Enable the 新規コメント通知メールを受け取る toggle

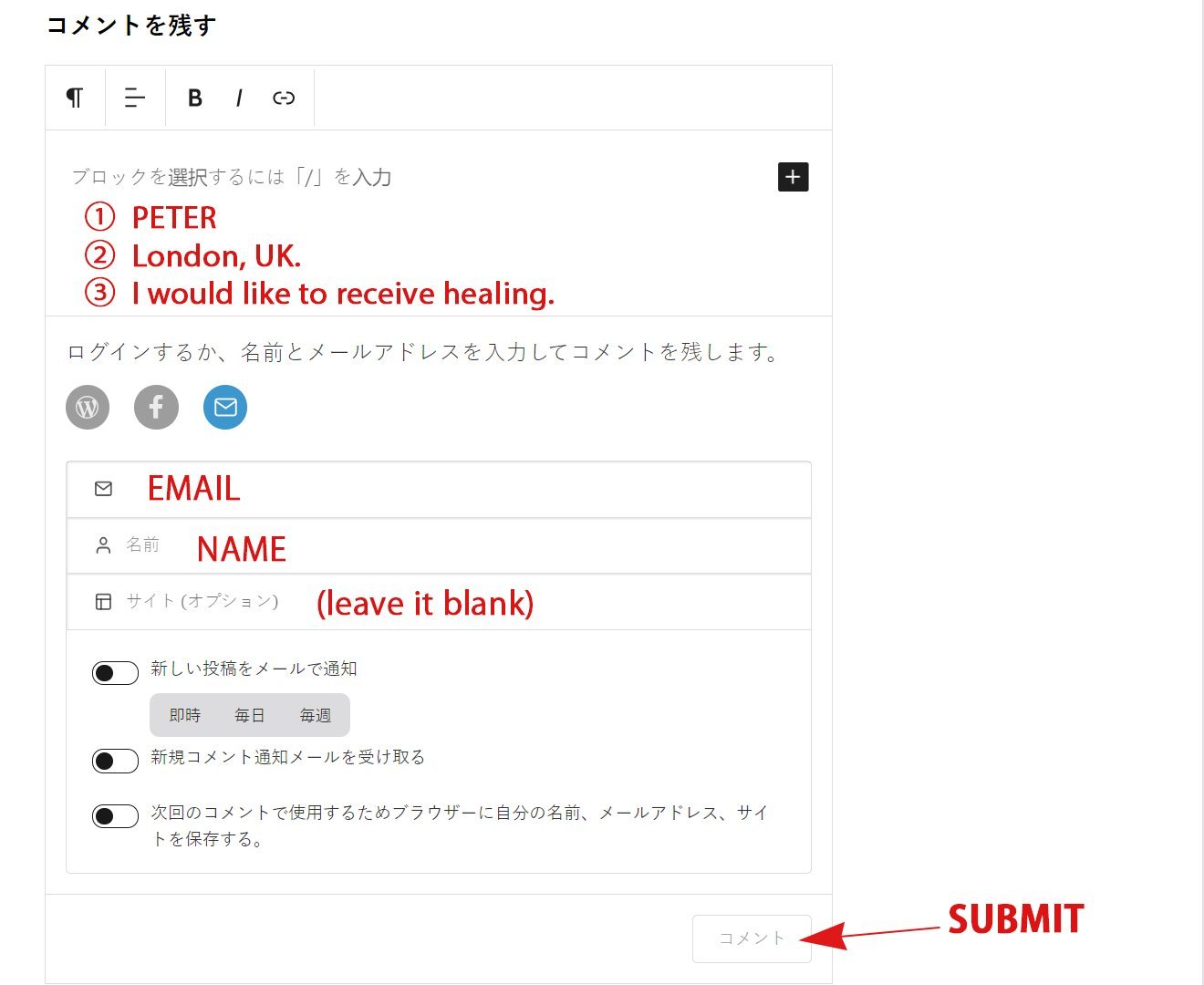(115, 761)
